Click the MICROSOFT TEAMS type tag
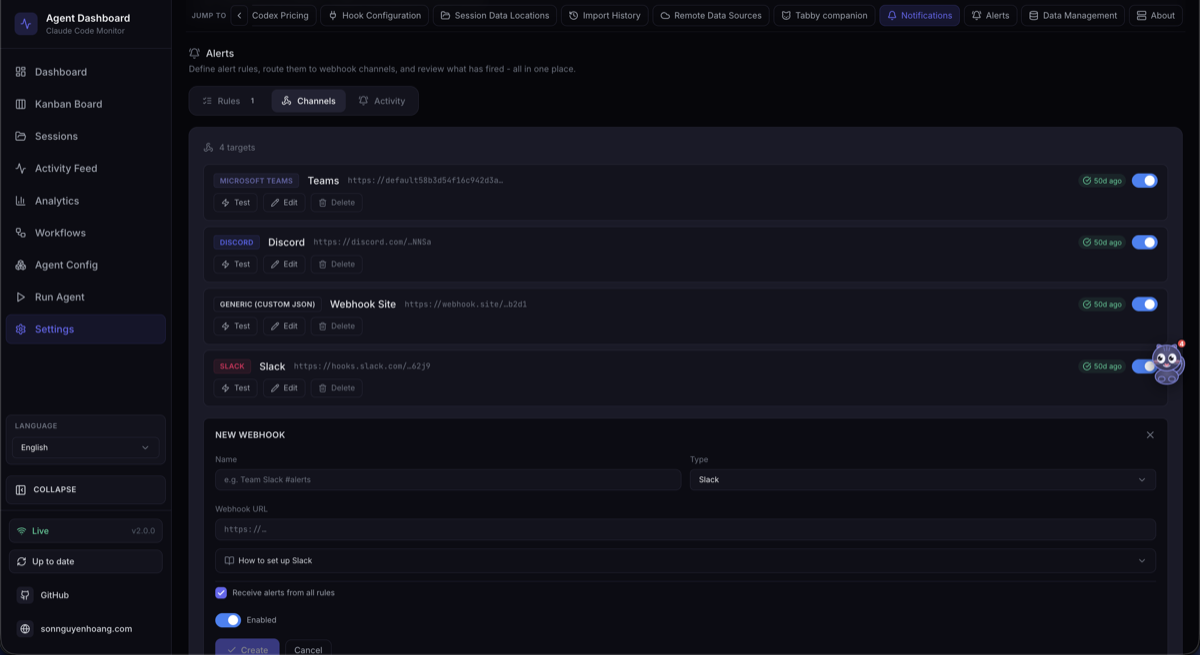The width and height of the screenshot is (1200, 655). point(256,181)
